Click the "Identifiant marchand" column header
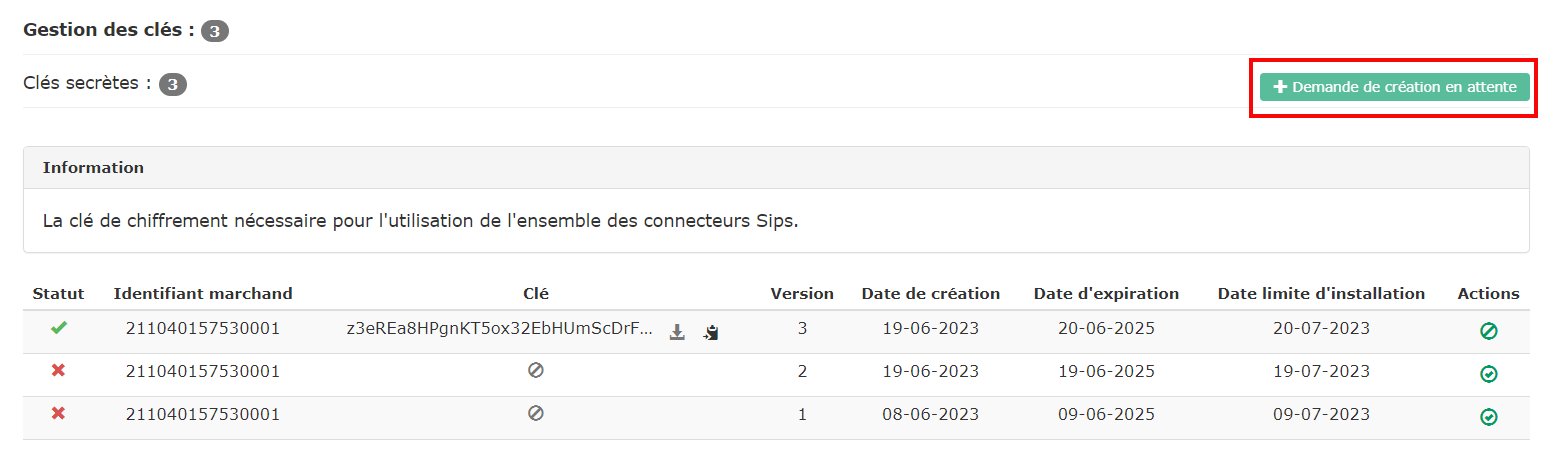The height and width of the screenshot is (464, 1541). point(203,293)
